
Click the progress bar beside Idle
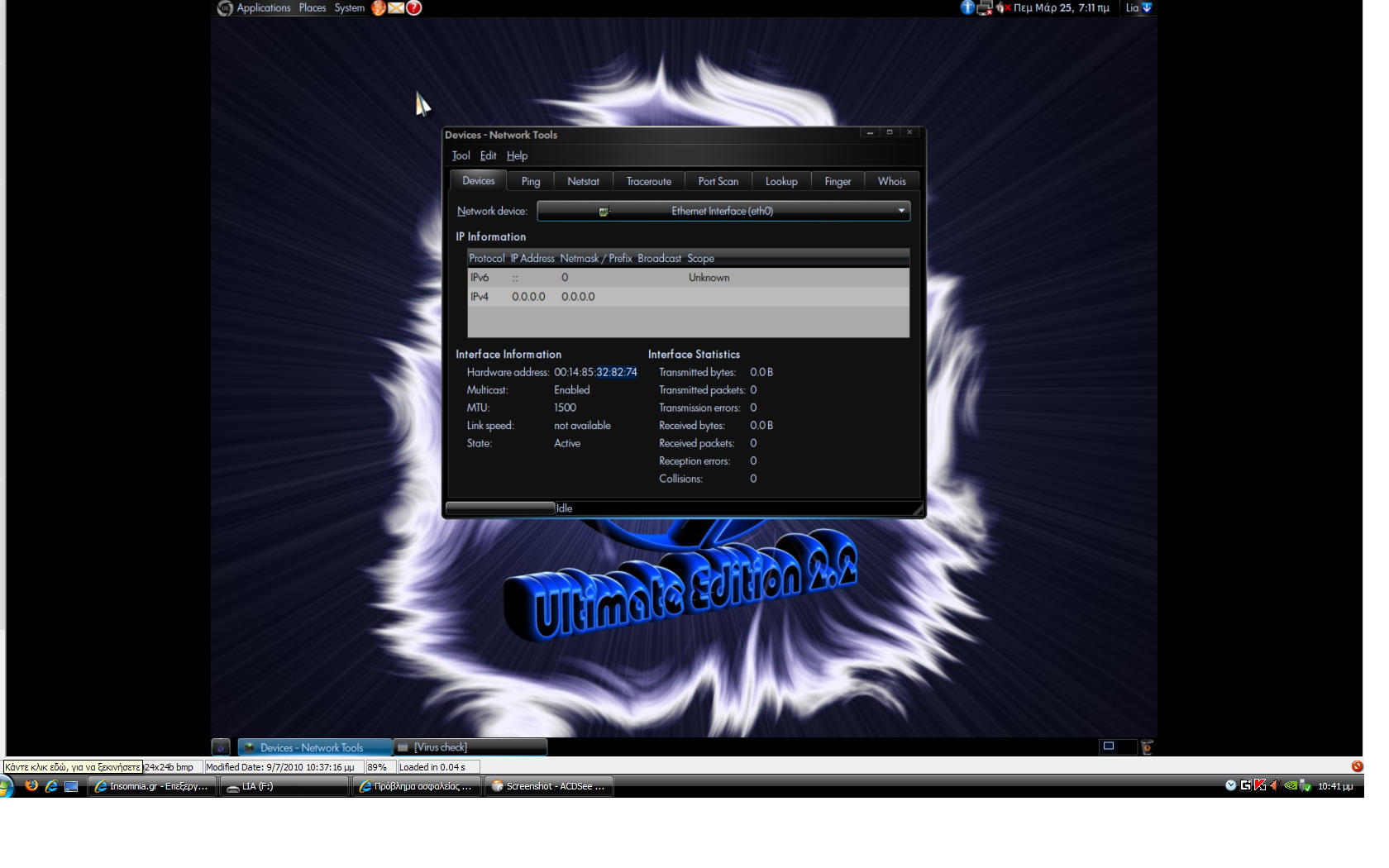click(500, 508)
